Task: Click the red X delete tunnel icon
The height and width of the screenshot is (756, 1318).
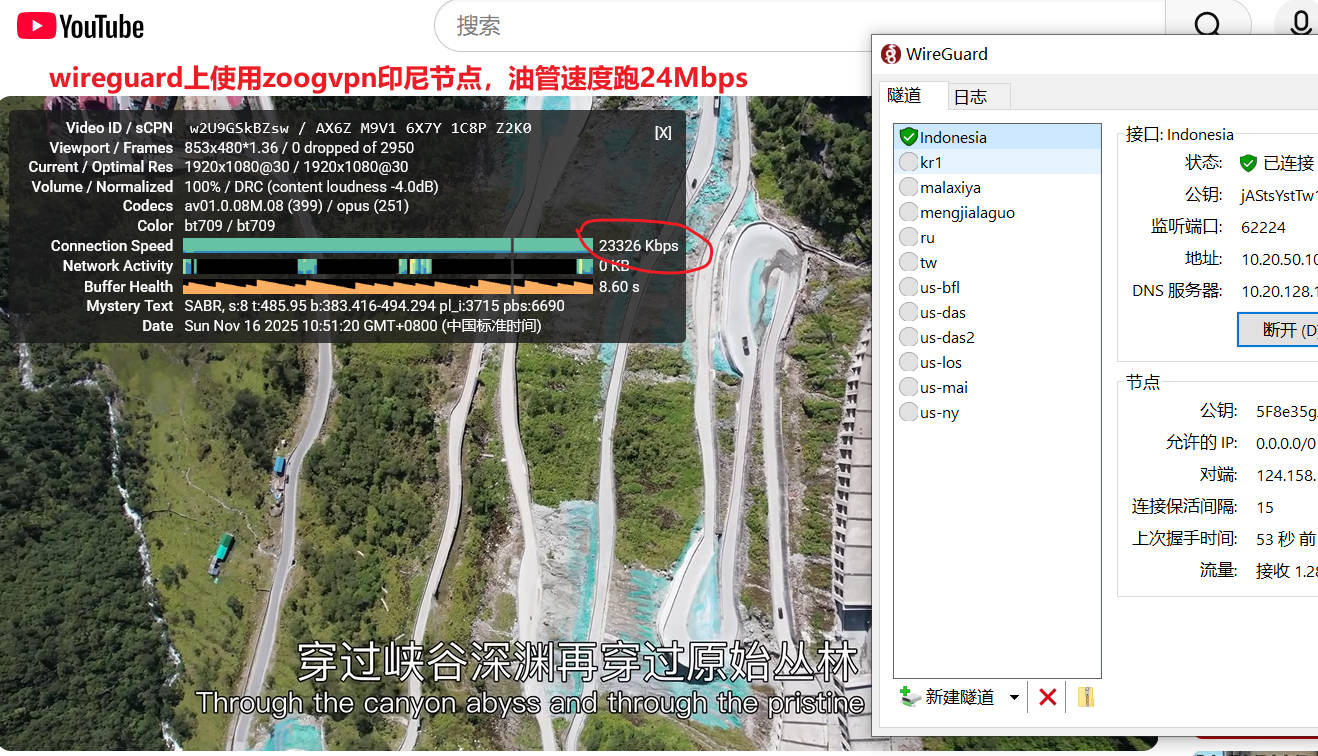Action: tap(1047, 697)
